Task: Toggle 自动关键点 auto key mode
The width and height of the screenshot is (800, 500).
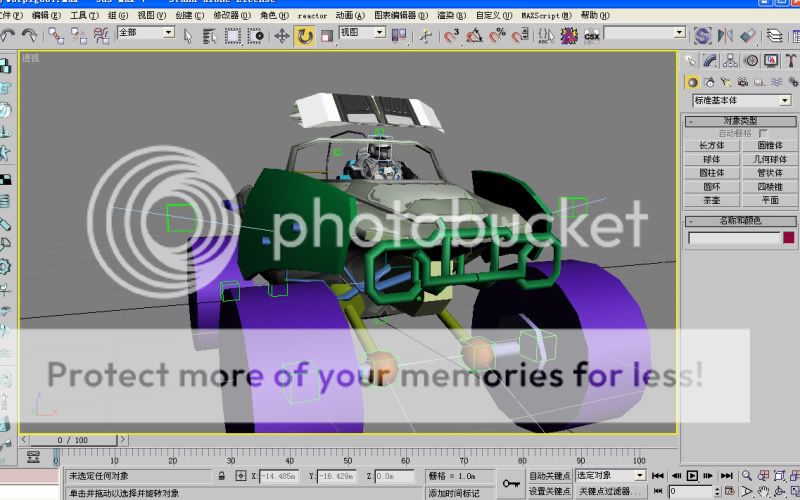Action: tap(549, 476)
